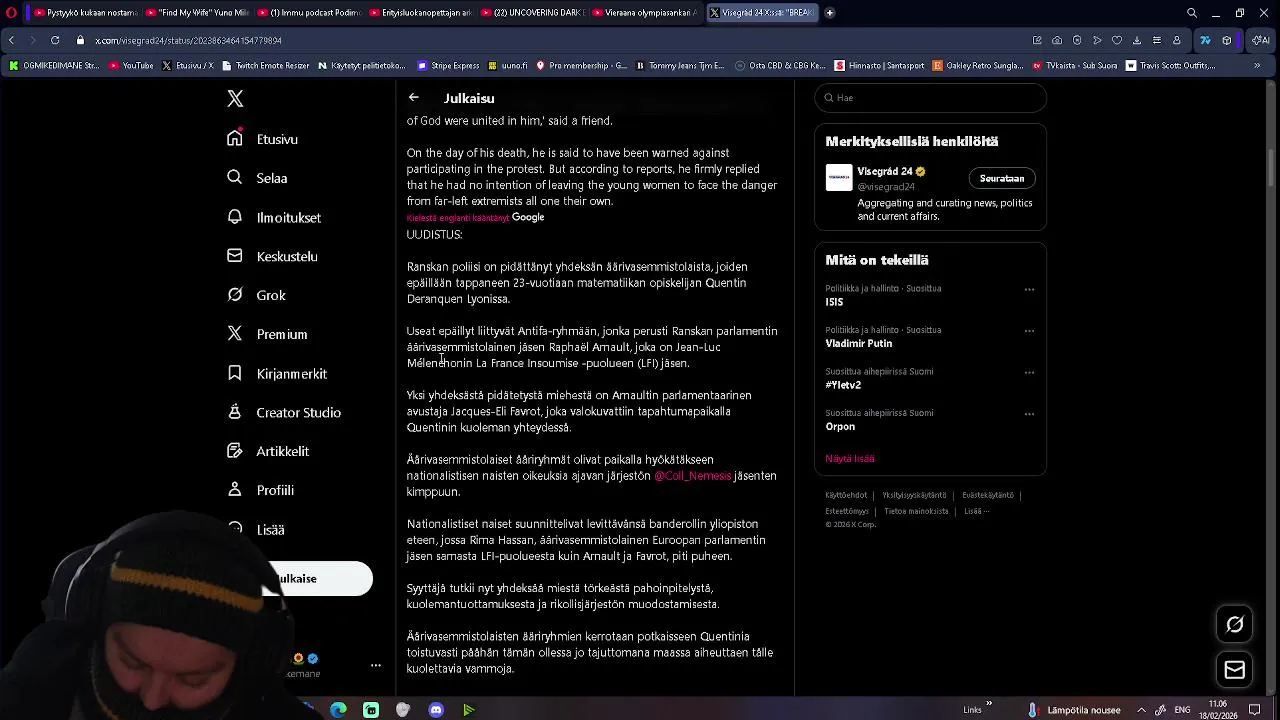Screen dimensions: 1280x720
Task: Click the Opera snapshot camera icon
Action: (1057, 40)
